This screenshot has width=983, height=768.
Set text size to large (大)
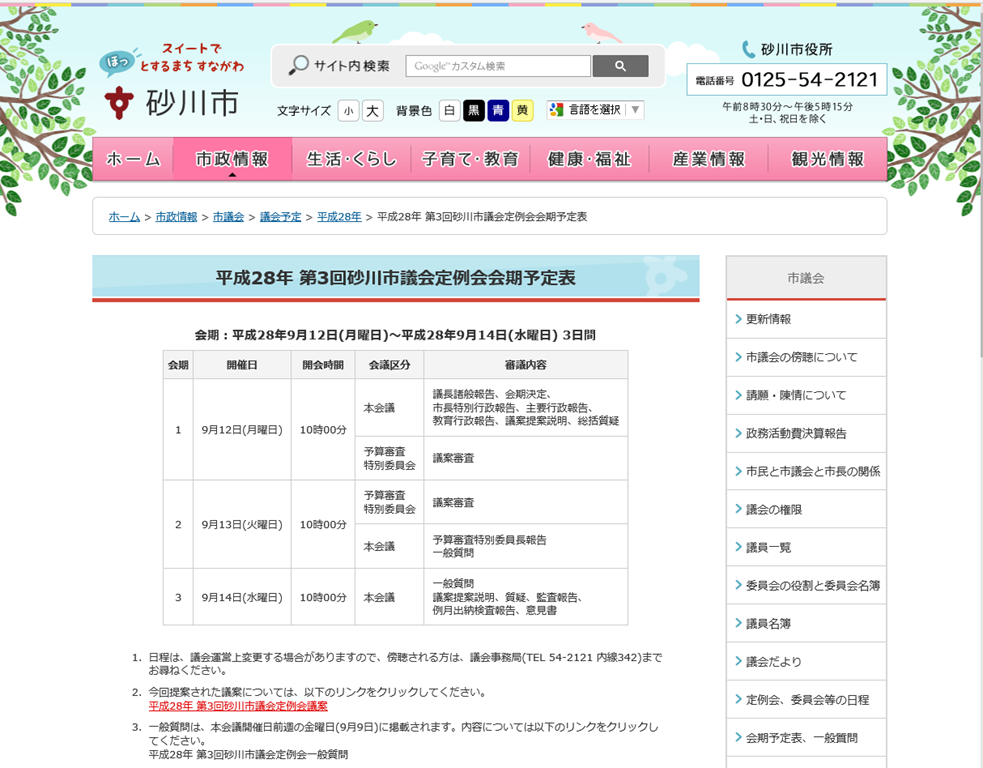point(372,111)
